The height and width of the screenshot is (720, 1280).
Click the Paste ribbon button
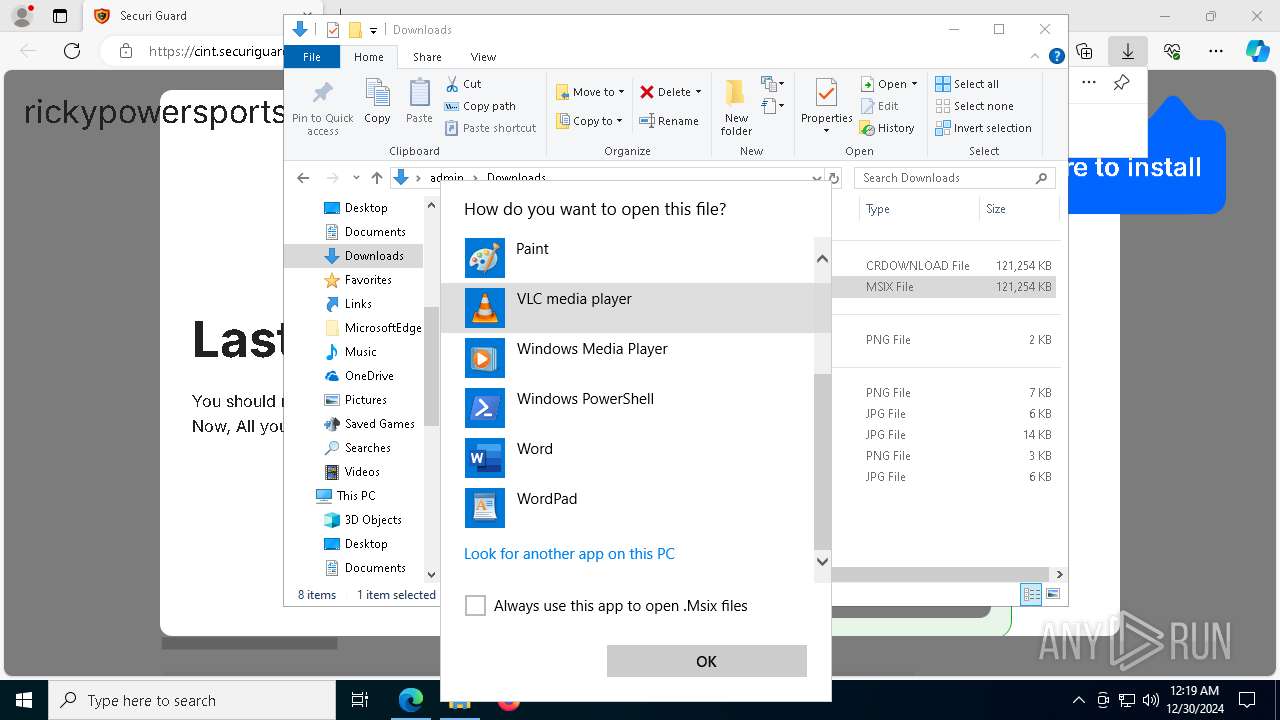(x=419, y=102)
